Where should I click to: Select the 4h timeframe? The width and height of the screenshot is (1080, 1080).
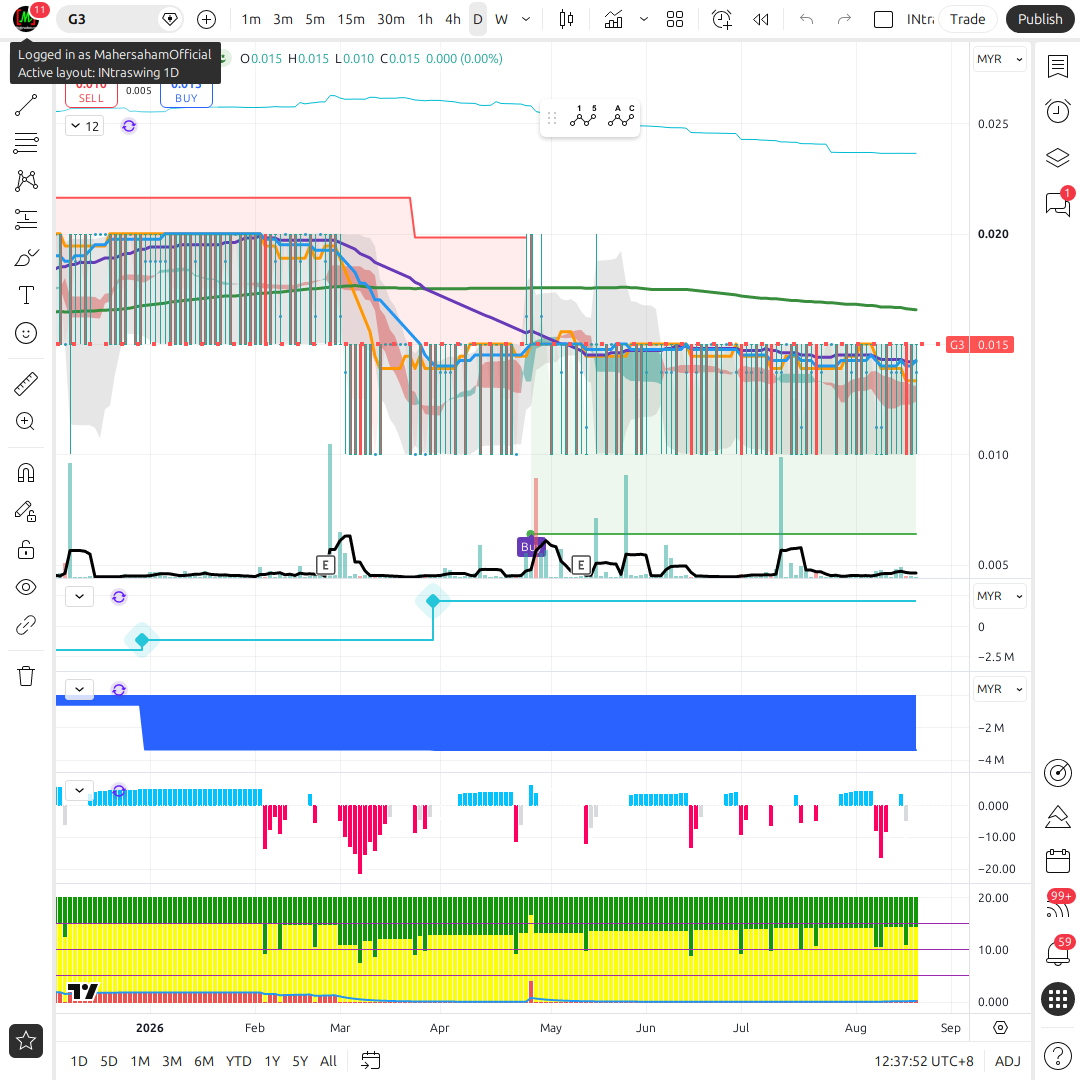pyautogui.click(x=453, y=19)
